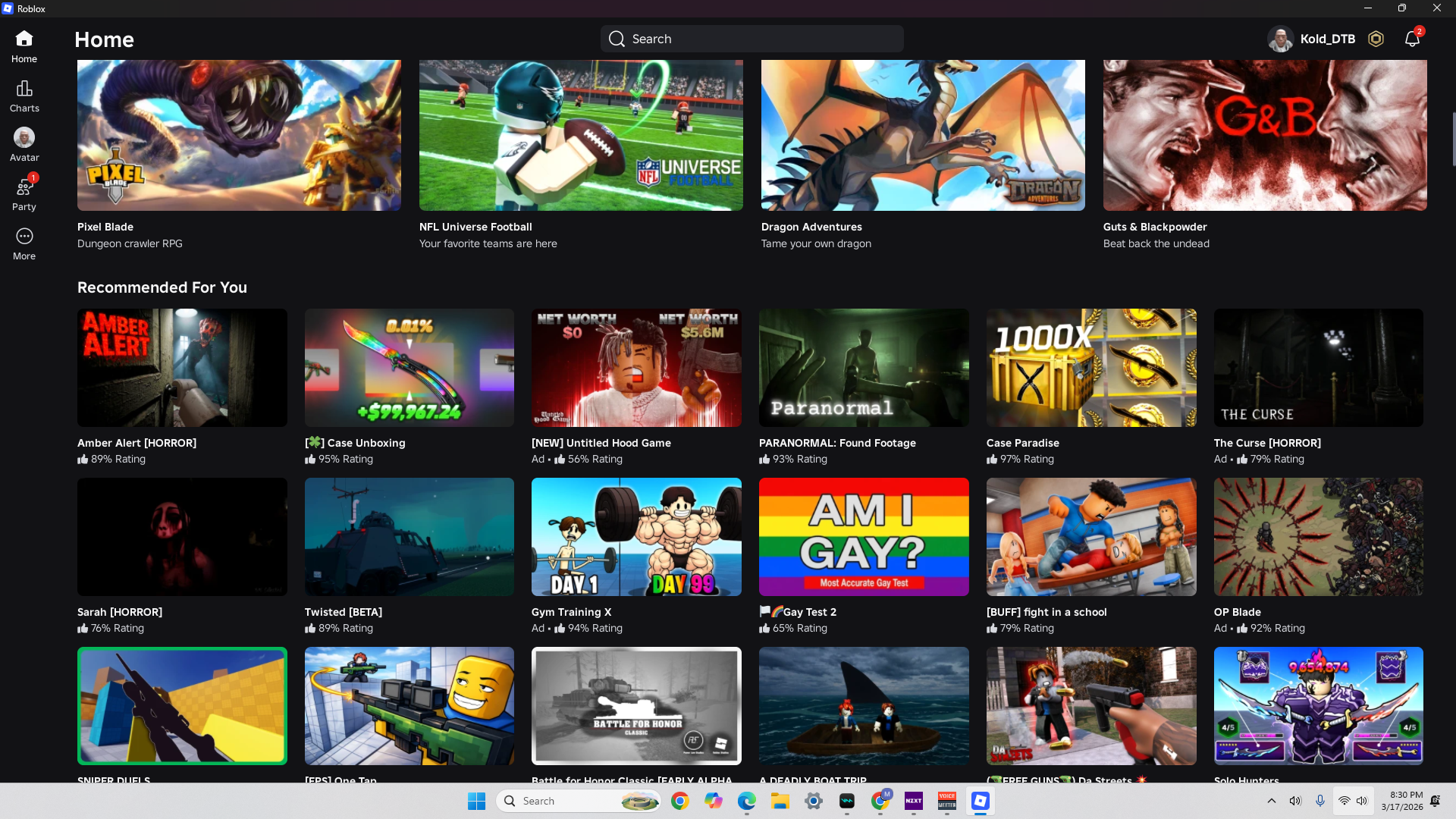Open the Twisted [BETA] thumbnail
Image resolution: width=1456 pixels, height=819 pixels.
pyautogui.click(x=409, y=537)
